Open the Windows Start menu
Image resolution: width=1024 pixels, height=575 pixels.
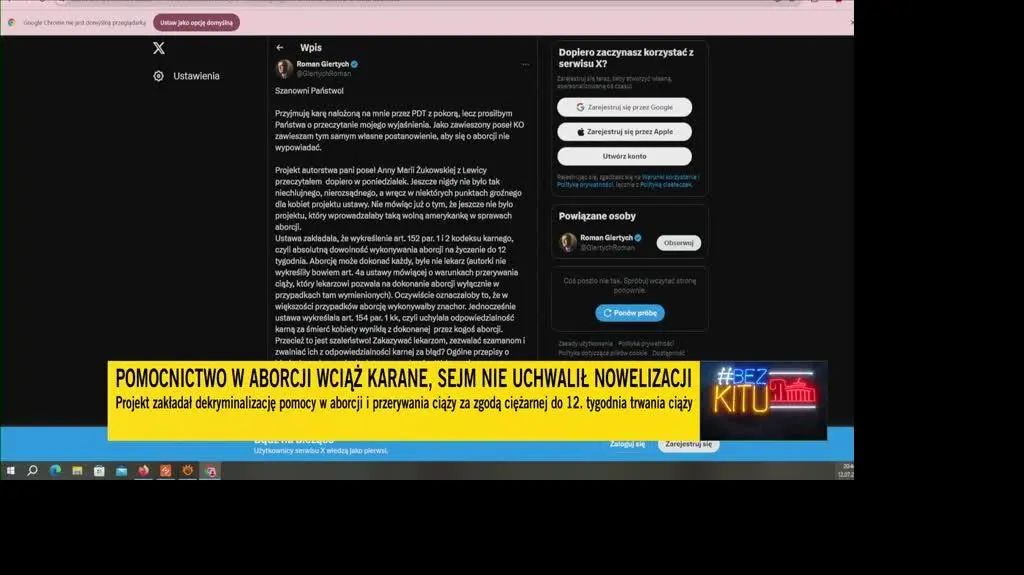click(10, 470)
